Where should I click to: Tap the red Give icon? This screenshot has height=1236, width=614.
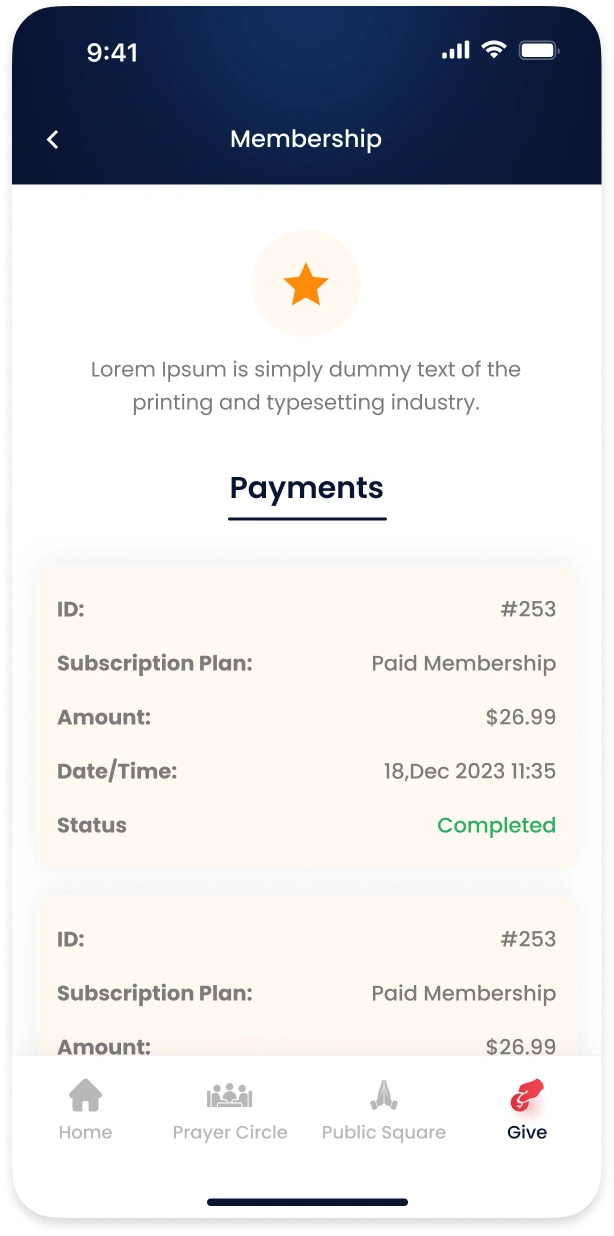[x=526, y=1096]
